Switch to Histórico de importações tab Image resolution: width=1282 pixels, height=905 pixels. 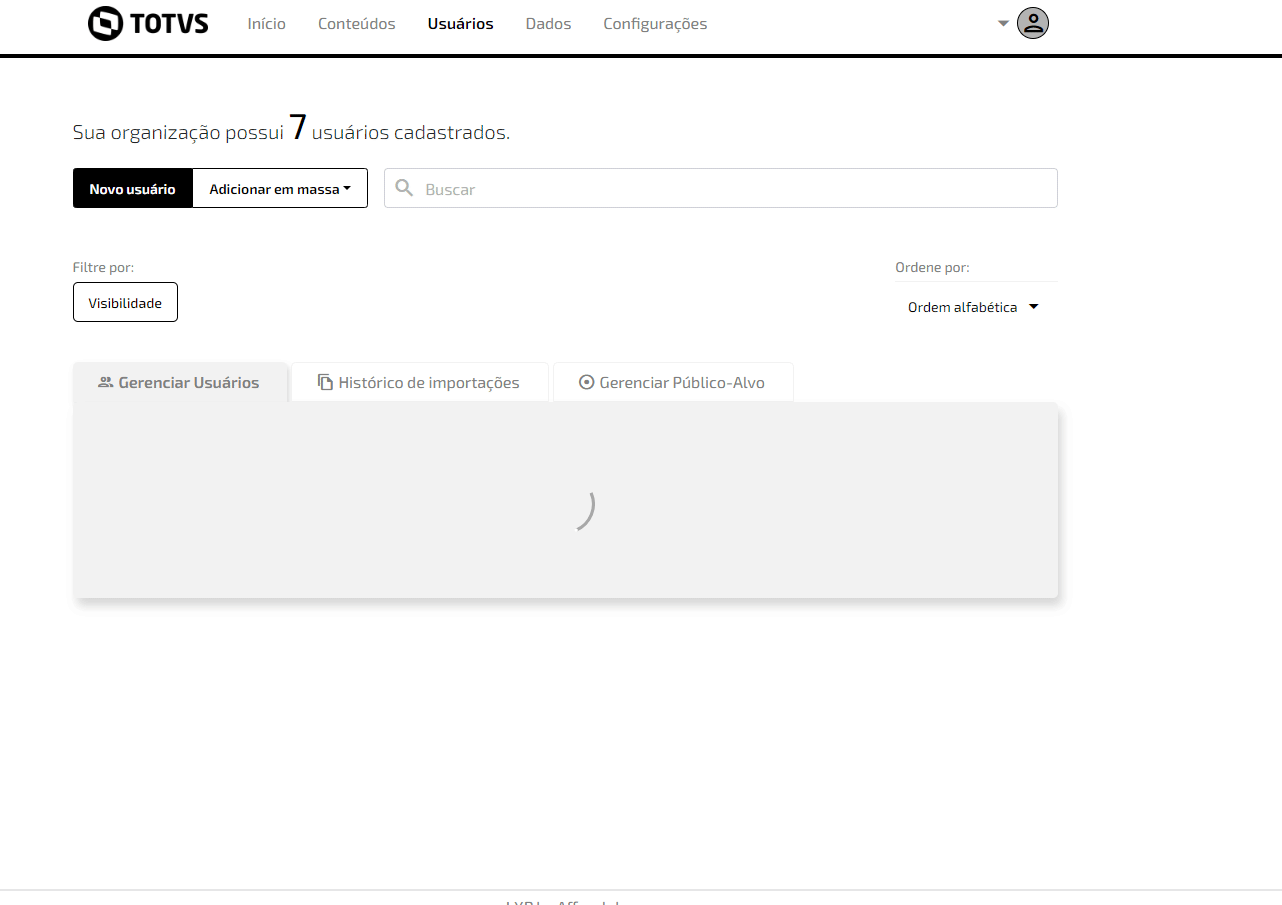coord(420,382)
